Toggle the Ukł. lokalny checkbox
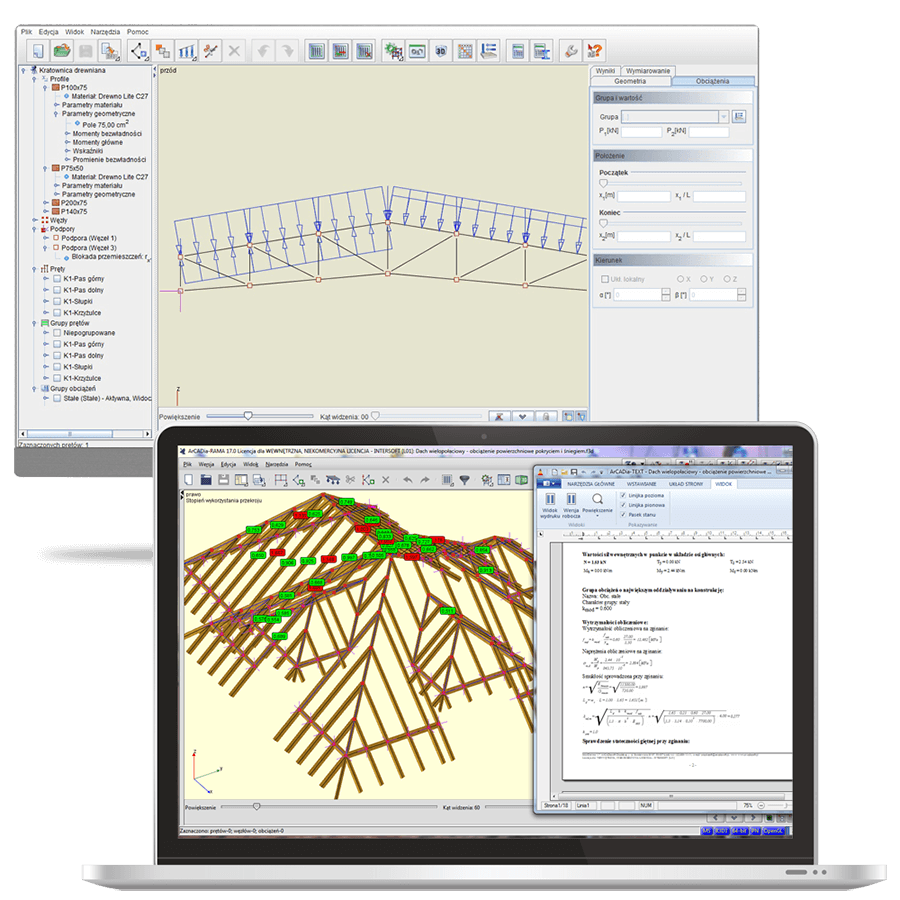This screenshot has height=900, width=900. 605,279
